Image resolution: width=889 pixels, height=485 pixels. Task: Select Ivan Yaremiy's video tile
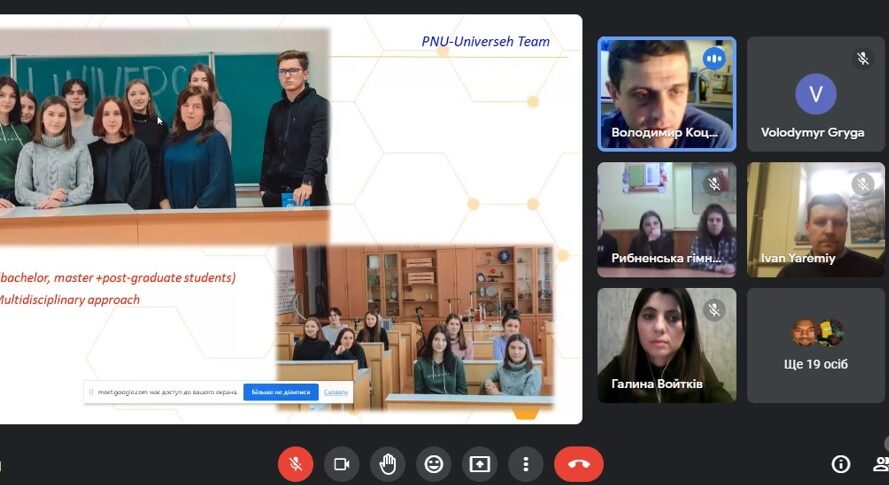pos(815,219)
